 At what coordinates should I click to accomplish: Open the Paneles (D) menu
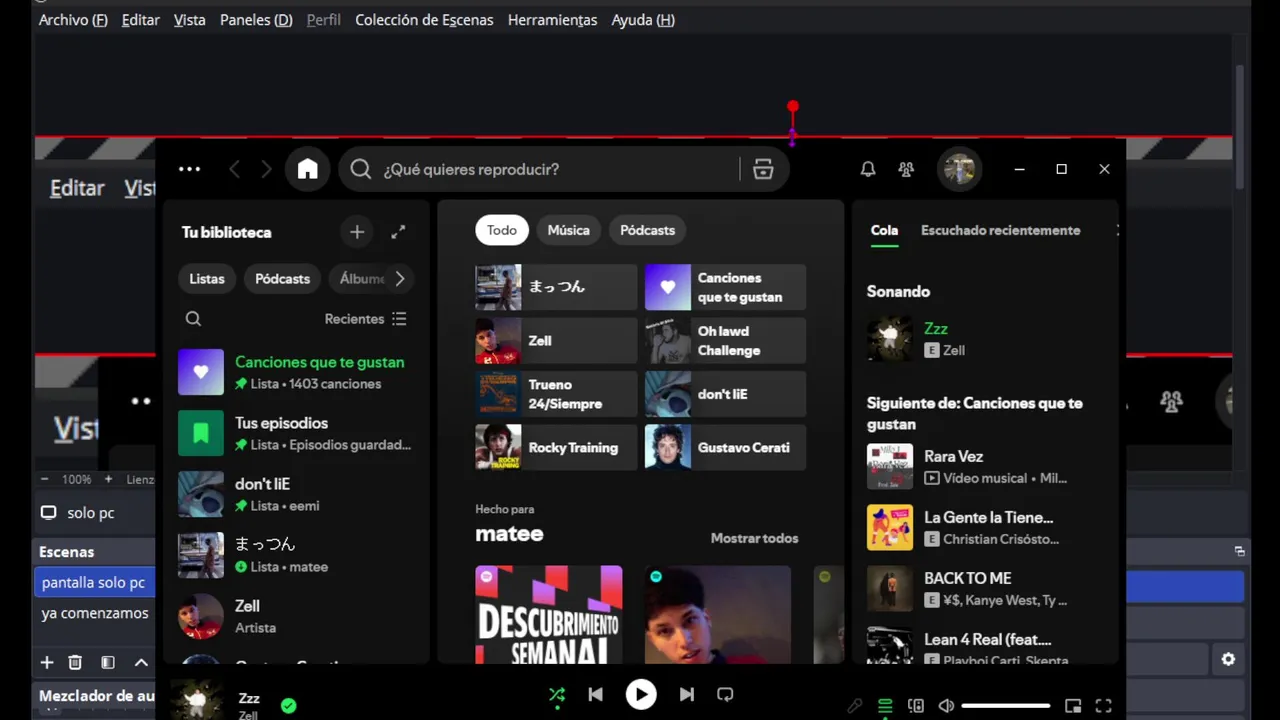256,20
